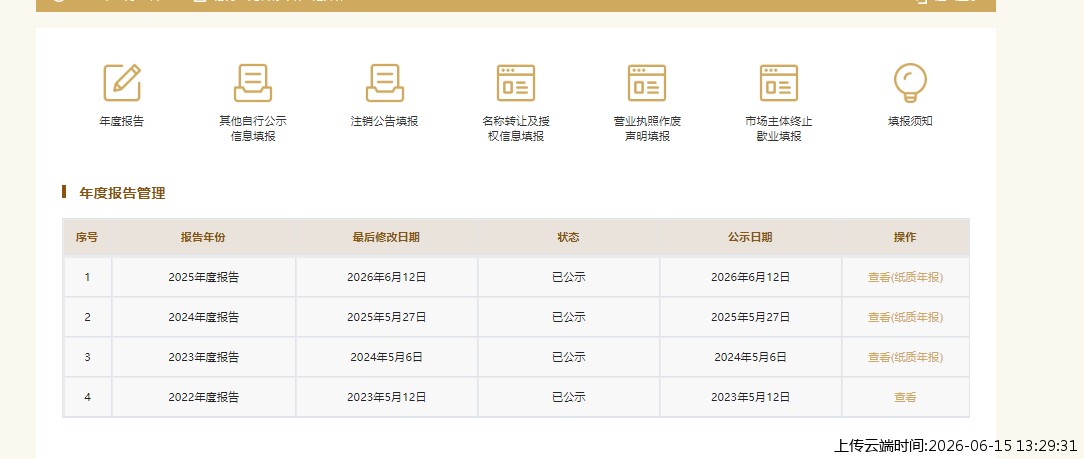
Task: Open the 市场主体终止歇业填报 window icon
Action: (x=778, y=82)
